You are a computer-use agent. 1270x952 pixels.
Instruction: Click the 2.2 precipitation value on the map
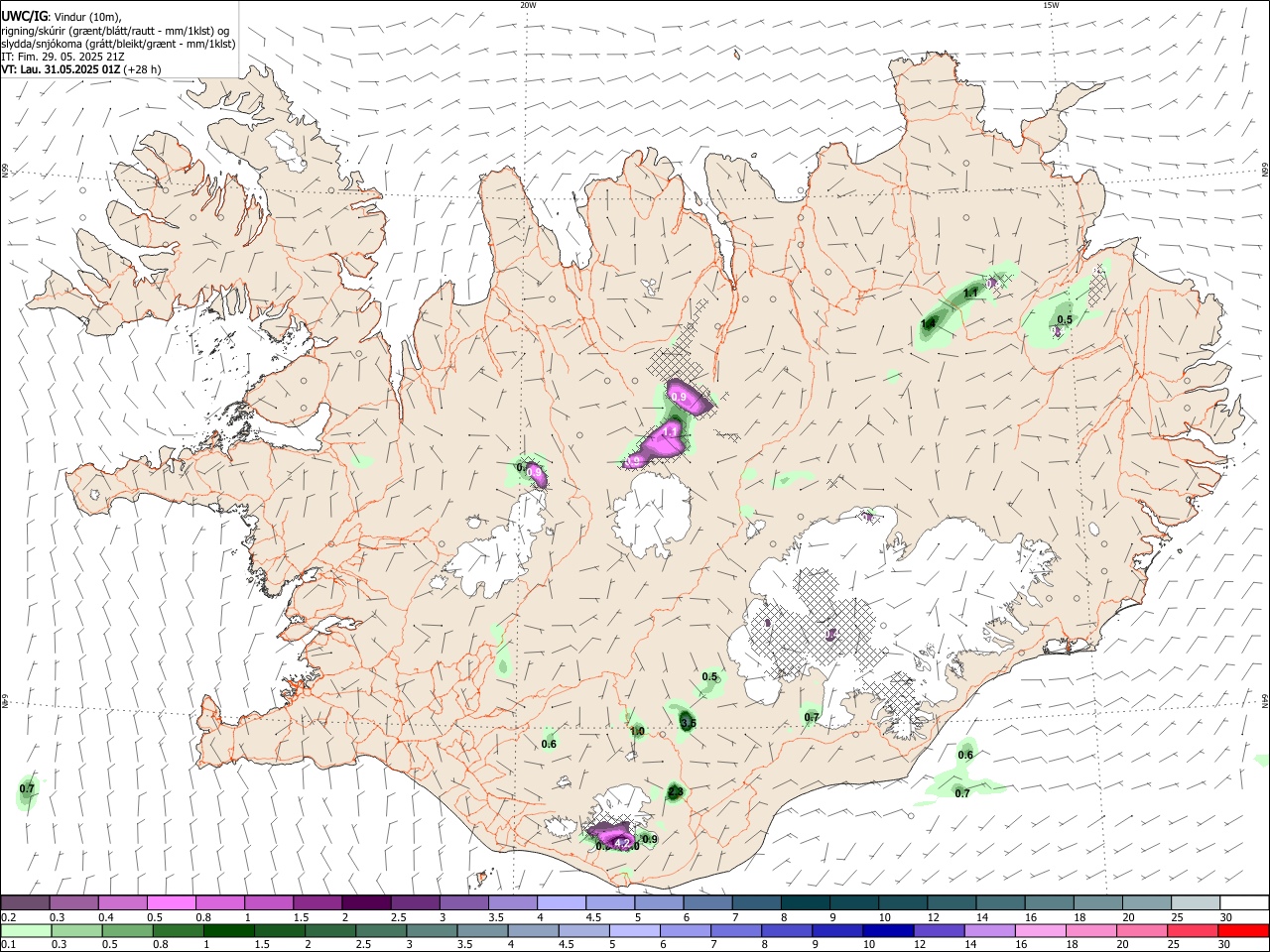(x=675, y=791)
